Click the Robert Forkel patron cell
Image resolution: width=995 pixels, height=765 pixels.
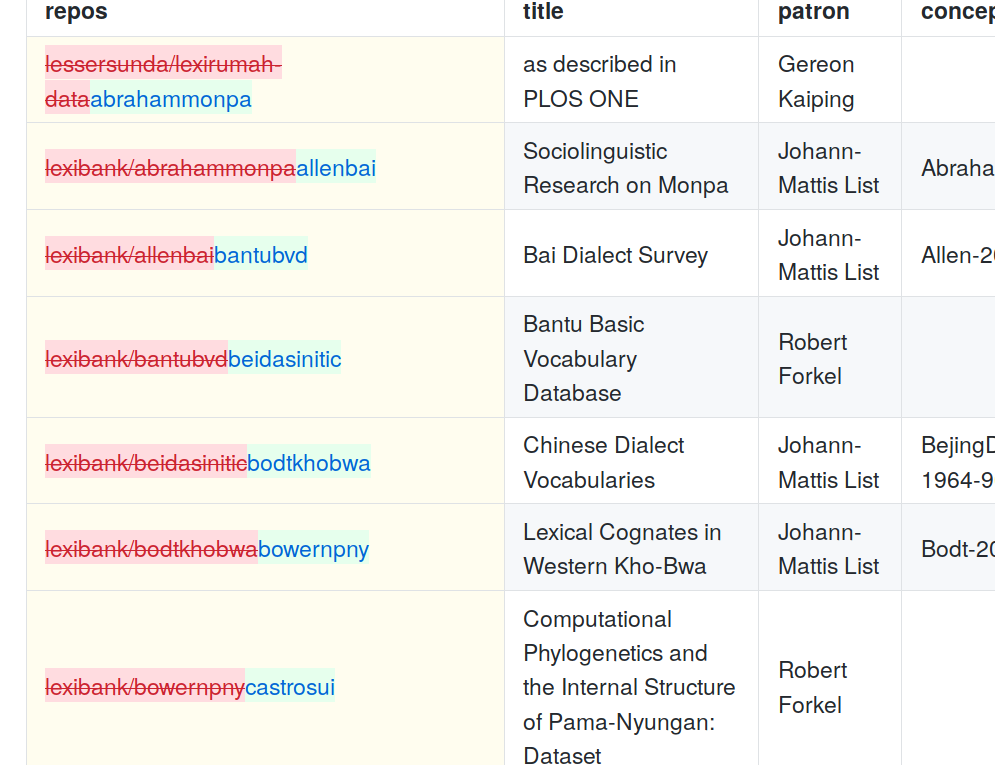pyautogui.click(x=813, y=358)
